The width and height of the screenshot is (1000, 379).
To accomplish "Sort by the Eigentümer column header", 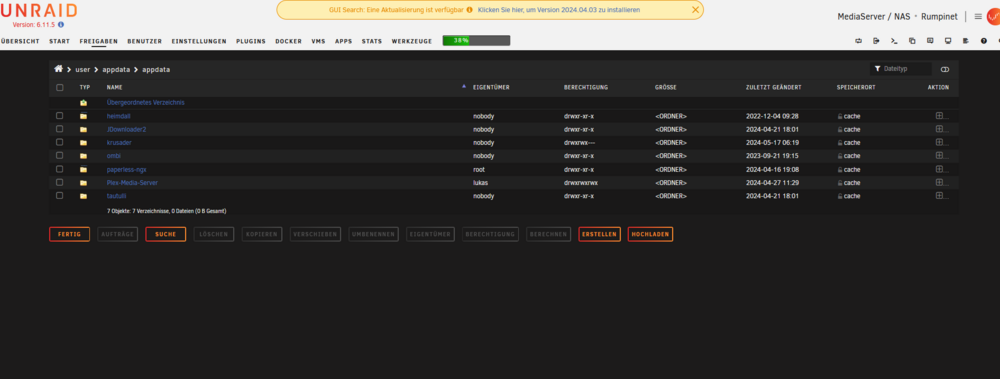I will pyautogui.click(x=490, y=87).
